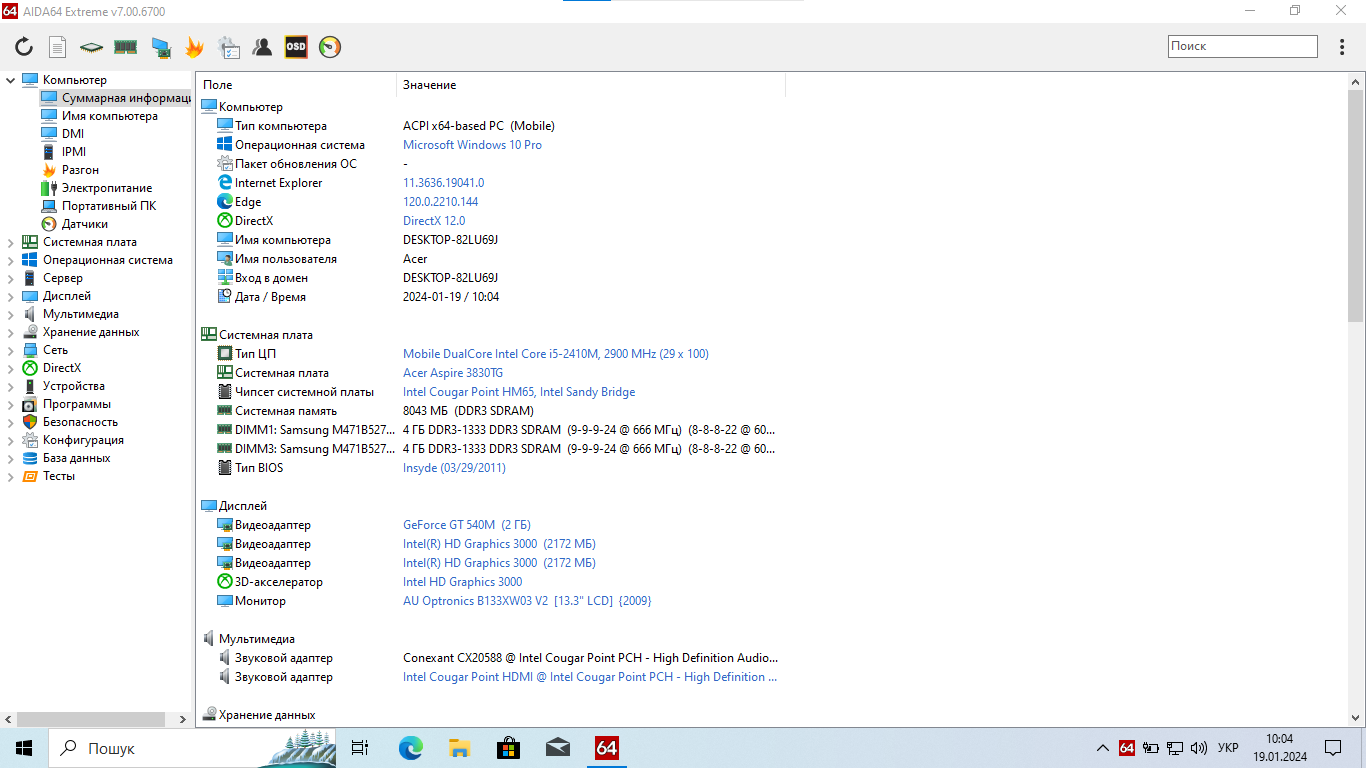
Task: Open the CPU chip toolbar icon
Action: [x=92, y=47]
